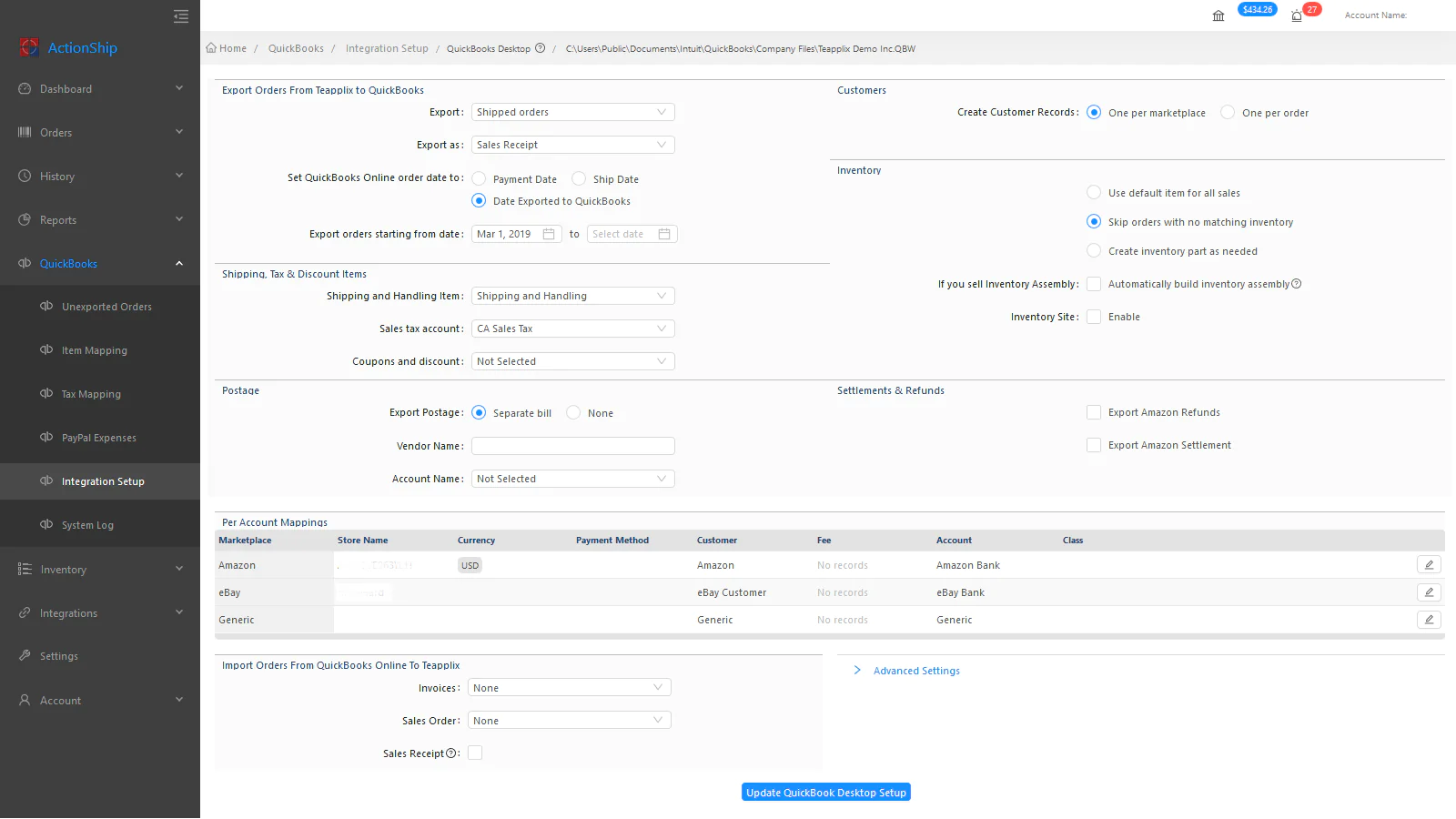Click the $434.26 balance badge

[1258, 9]
